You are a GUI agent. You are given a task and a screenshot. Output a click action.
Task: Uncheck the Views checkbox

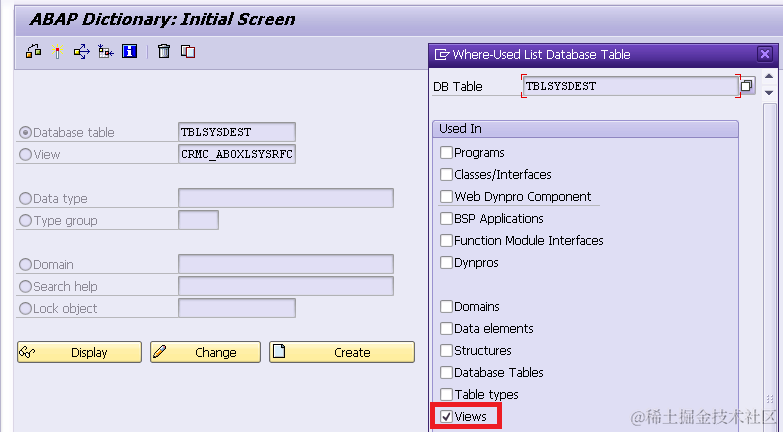click(446, 416)
